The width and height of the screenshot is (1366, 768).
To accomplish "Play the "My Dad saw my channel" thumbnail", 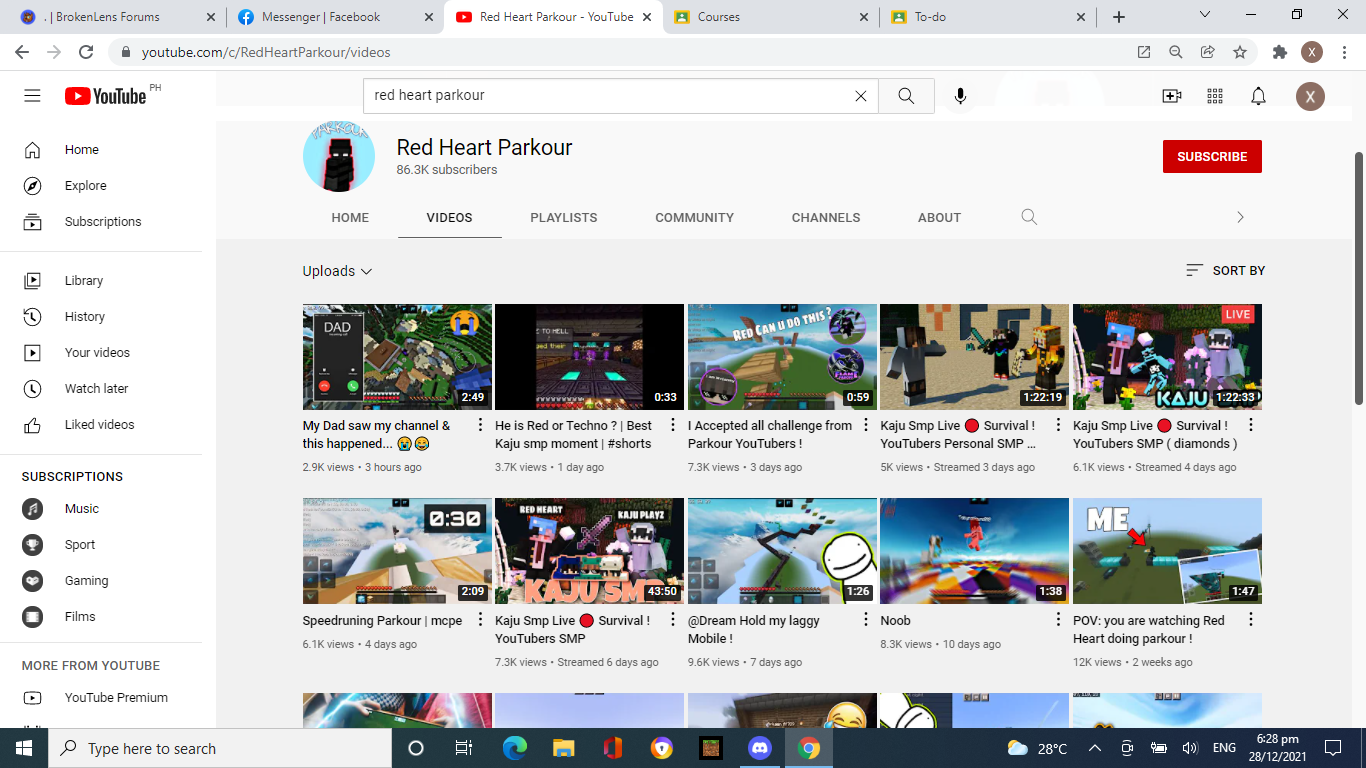I will click(x=397, y=357).
